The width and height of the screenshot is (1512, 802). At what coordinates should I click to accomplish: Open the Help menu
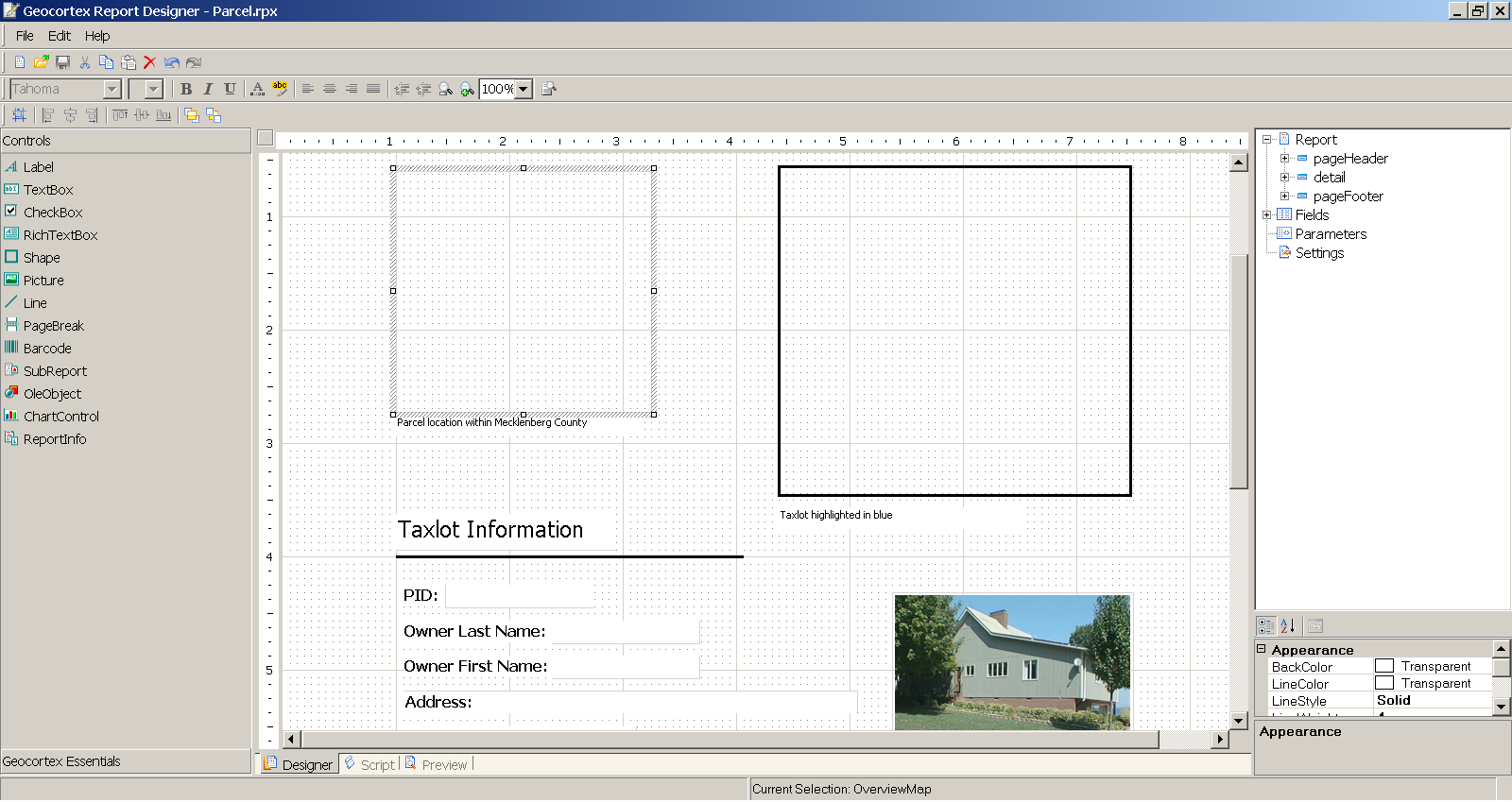tap(97, 36)
